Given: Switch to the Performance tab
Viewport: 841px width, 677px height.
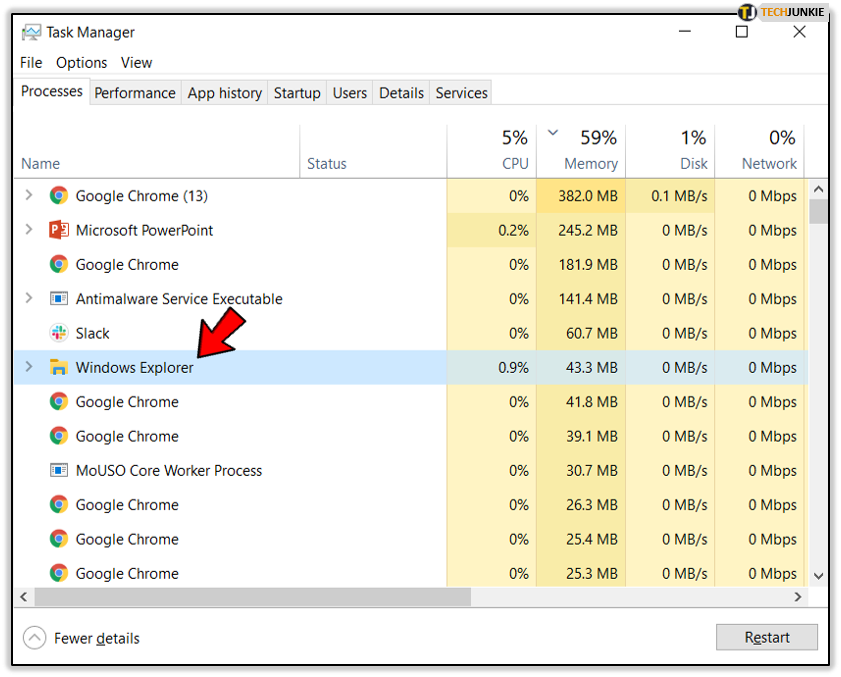Looking at the screenshot, I should click(135, 93).
